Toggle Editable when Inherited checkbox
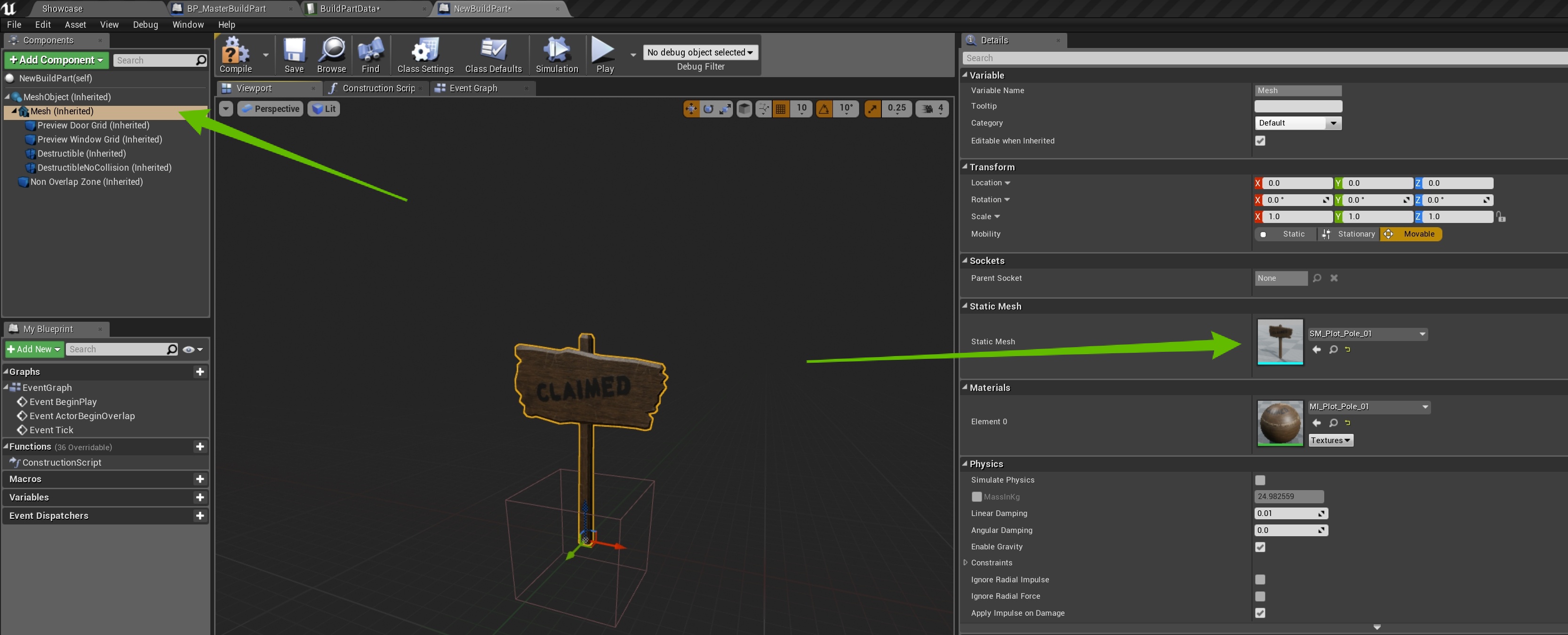 (x=1260, y=141)
